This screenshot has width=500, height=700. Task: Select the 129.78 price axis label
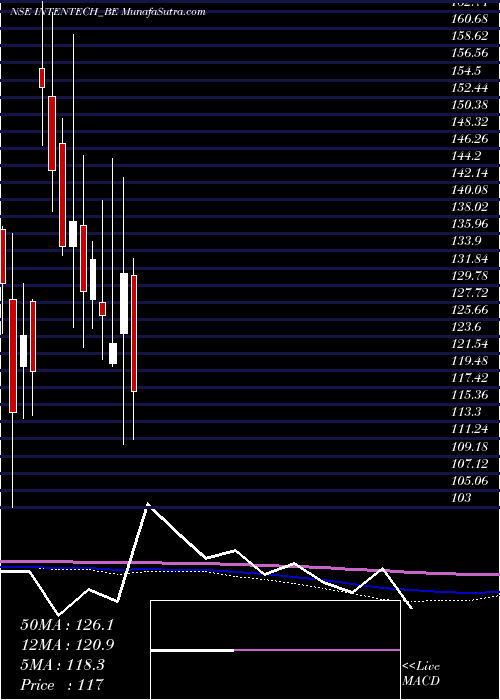[x=470, y=276]
